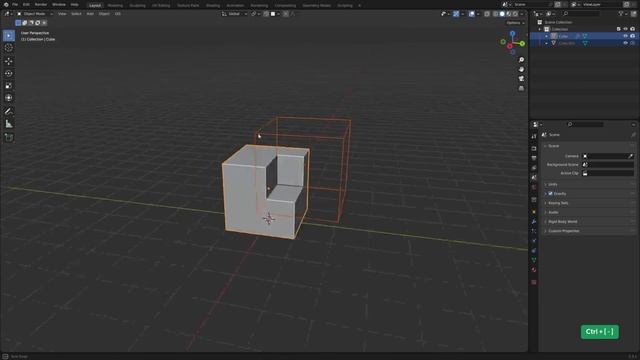Open the Render properties tab icon

click(x=534, y=149)
